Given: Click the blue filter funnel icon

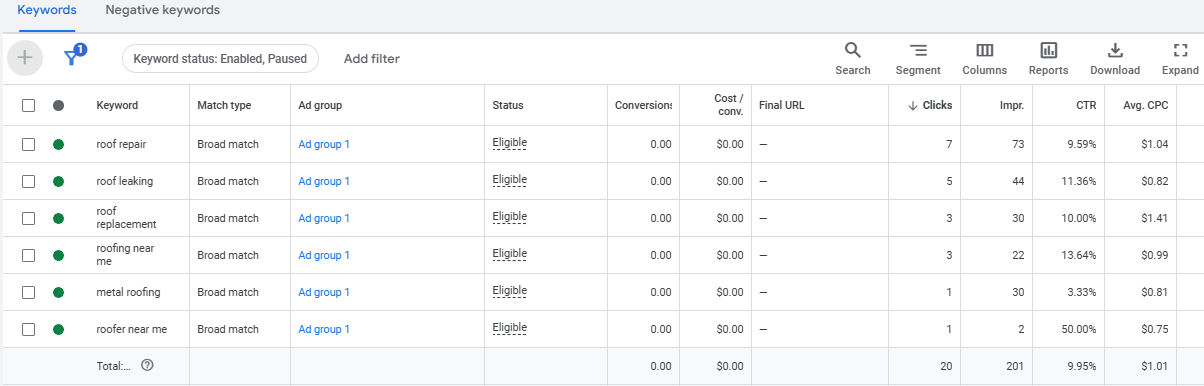Looking at the screenshot, I should pos(72,57).
